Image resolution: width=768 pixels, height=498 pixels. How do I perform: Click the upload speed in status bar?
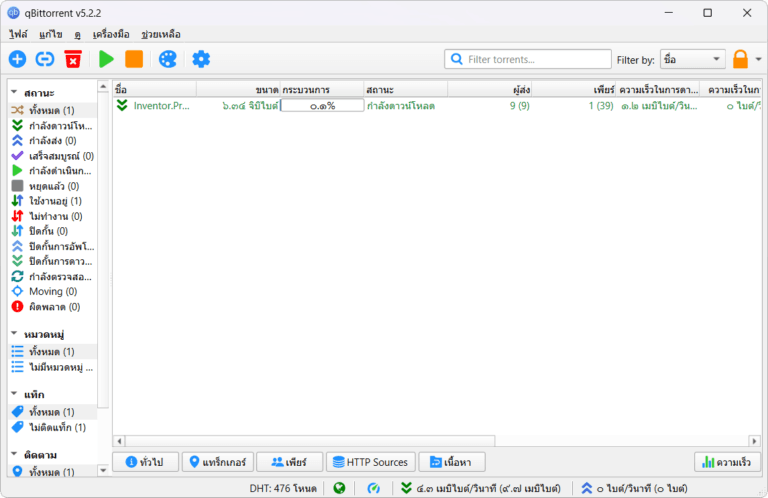(x=634, y=488)
